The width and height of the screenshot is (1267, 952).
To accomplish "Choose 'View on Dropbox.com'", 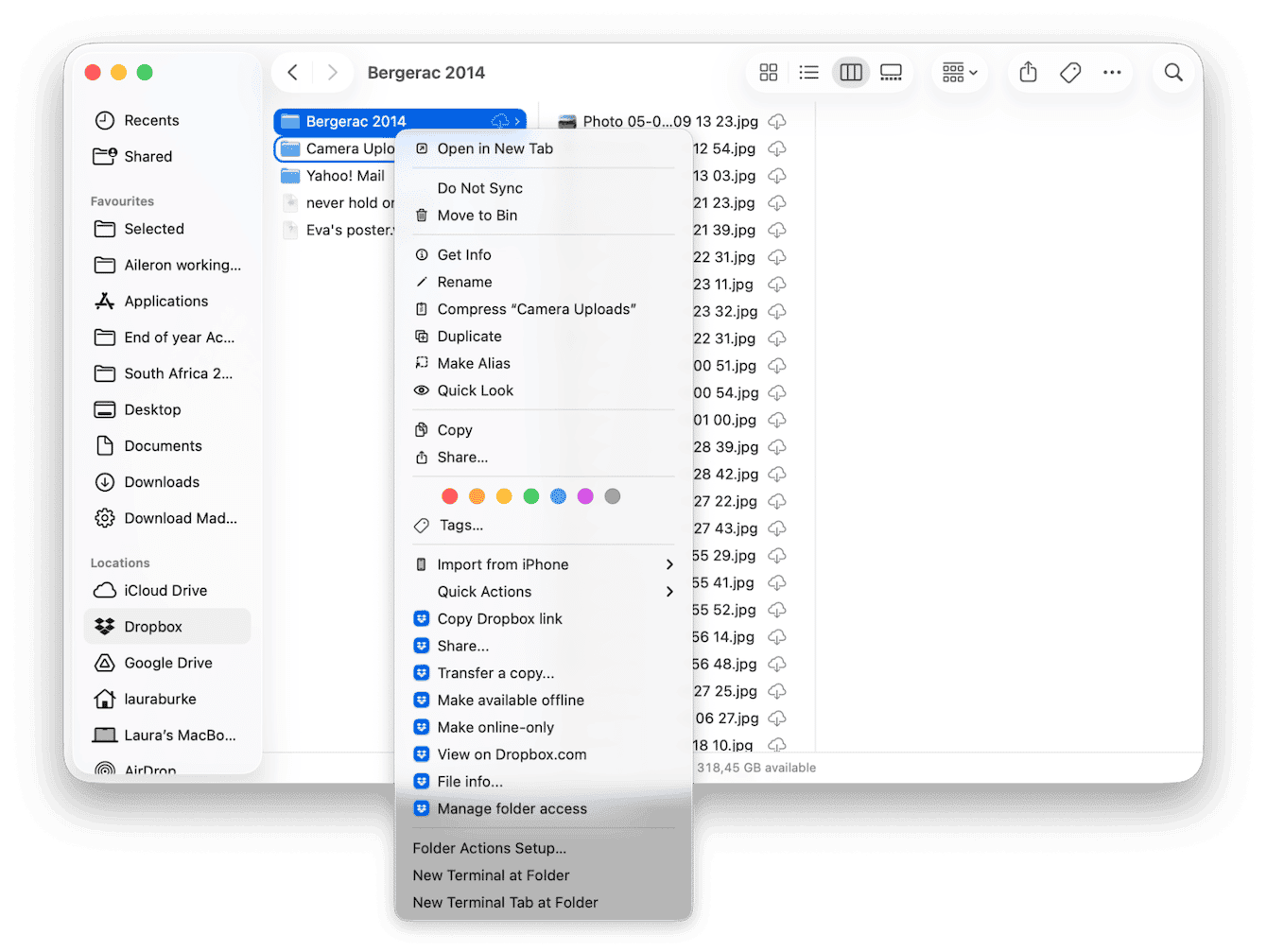I will [512, 754].
